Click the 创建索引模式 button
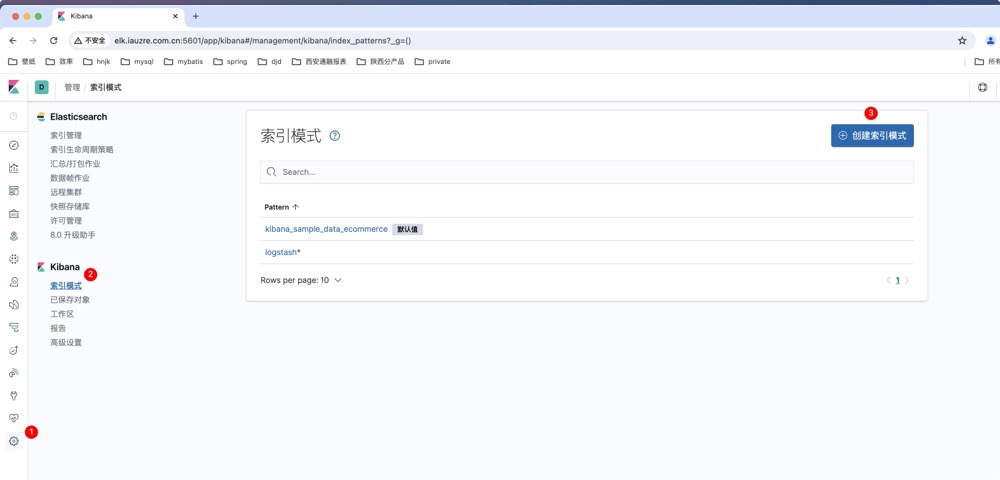 872,136
